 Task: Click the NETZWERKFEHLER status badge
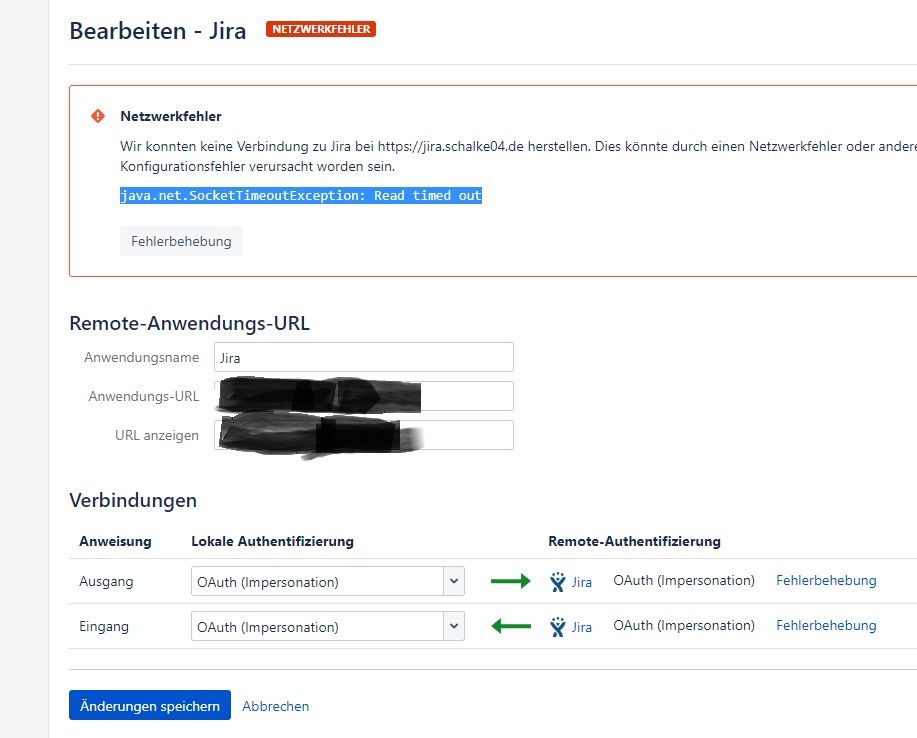pos(320,29)
